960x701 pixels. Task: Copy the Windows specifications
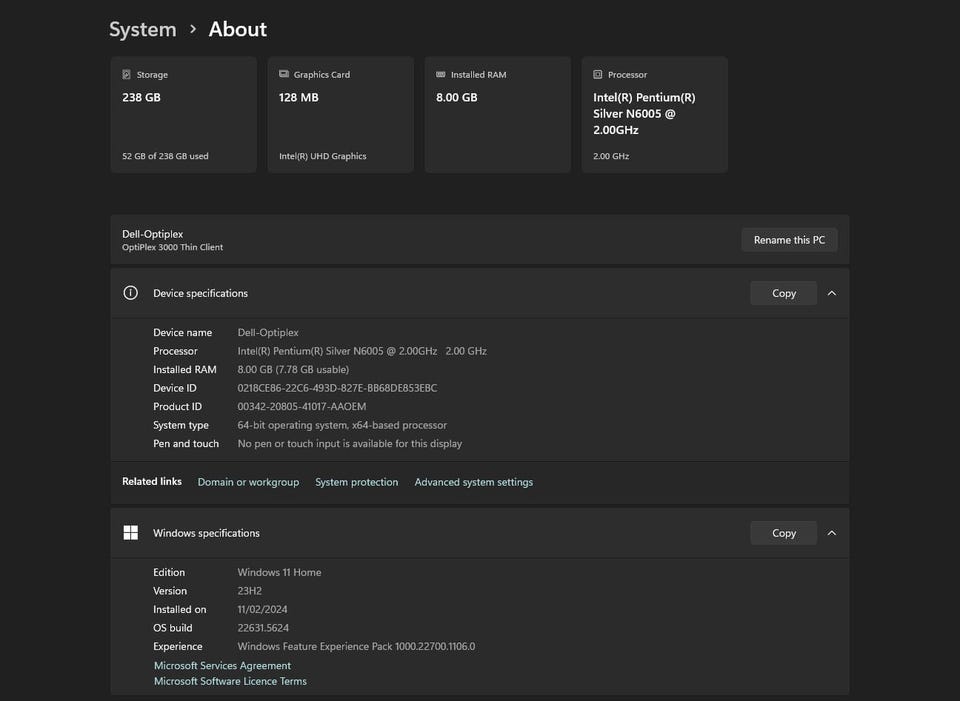click(783, 533)
